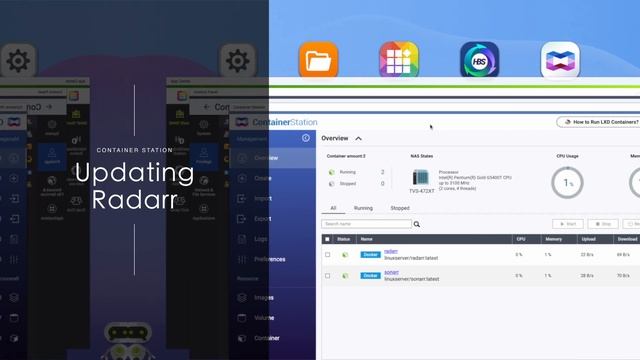
Task: Click the linuxserver/sonarr:latest image text
Action: coord(412,279)
